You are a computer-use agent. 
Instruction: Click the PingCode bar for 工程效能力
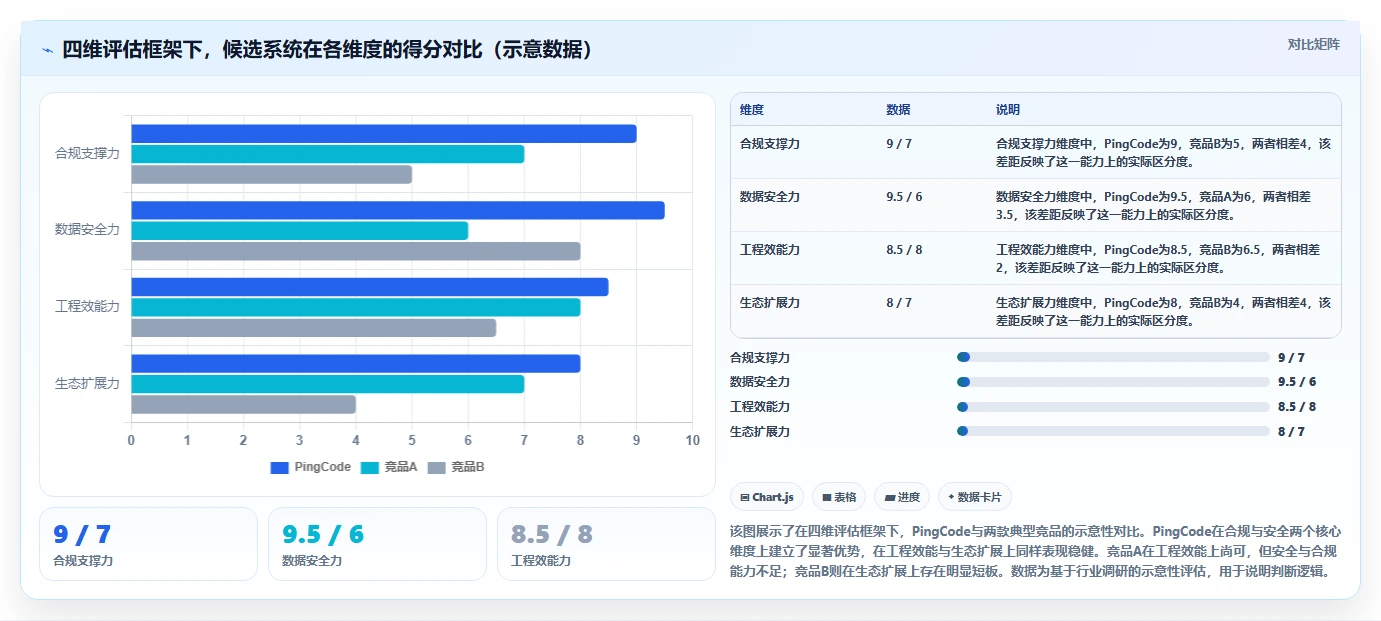[x=370, y=287]
